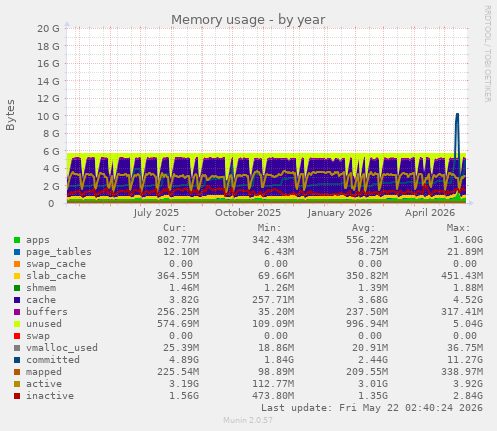Click the dark green shmem legend swatch
Screen dimensions: 497x431
point(17,288)
